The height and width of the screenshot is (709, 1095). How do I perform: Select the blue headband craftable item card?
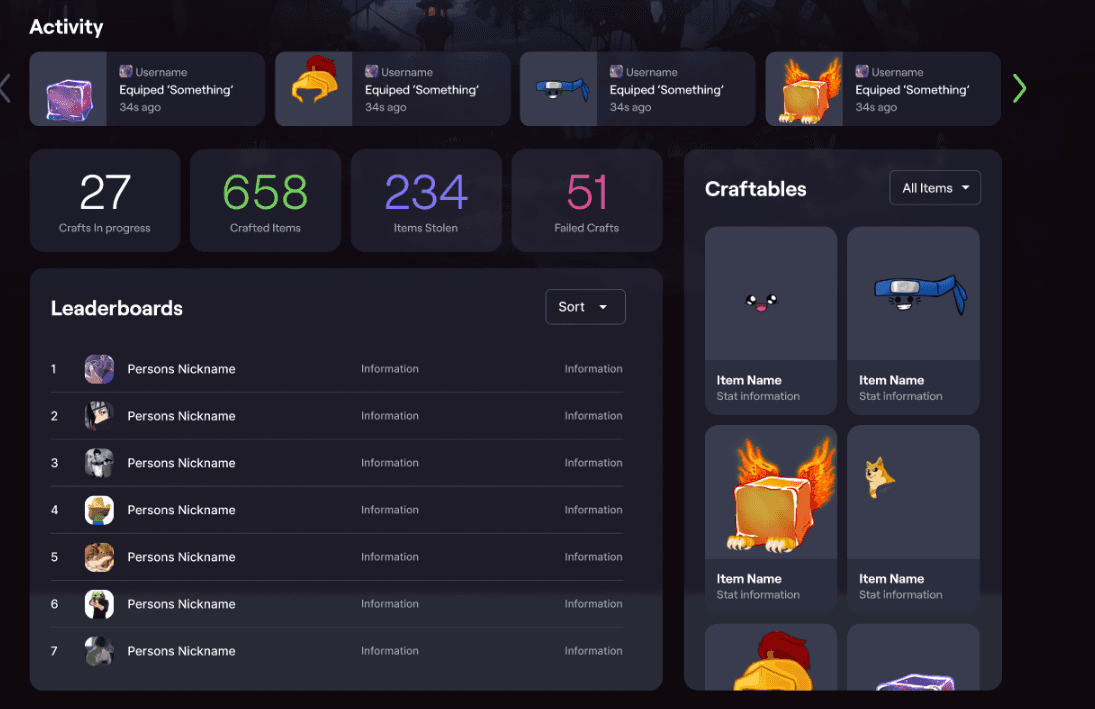913,320
